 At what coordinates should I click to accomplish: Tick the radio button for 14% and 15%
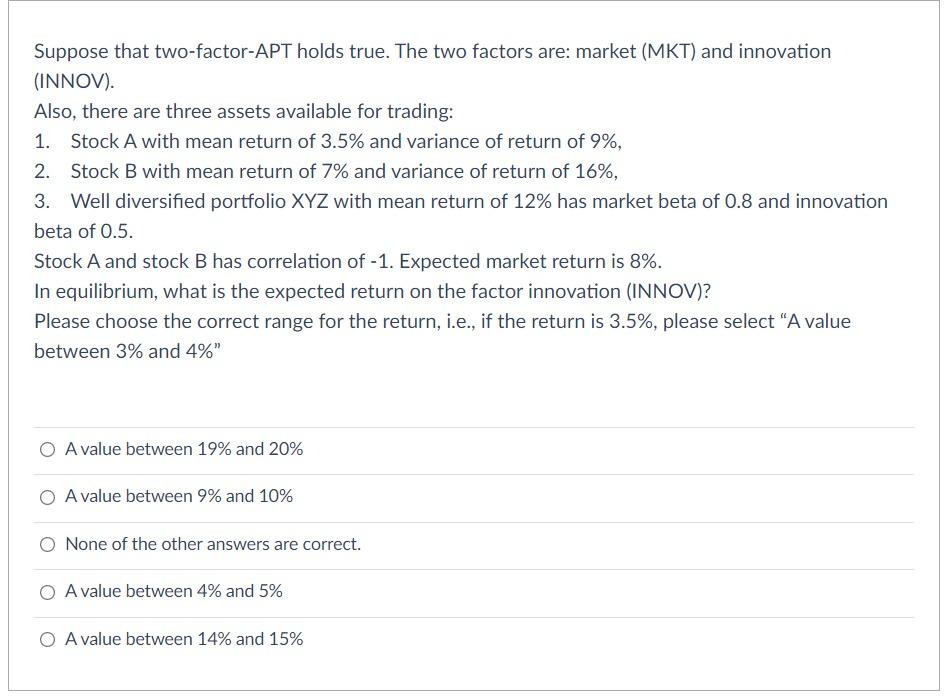47,639
